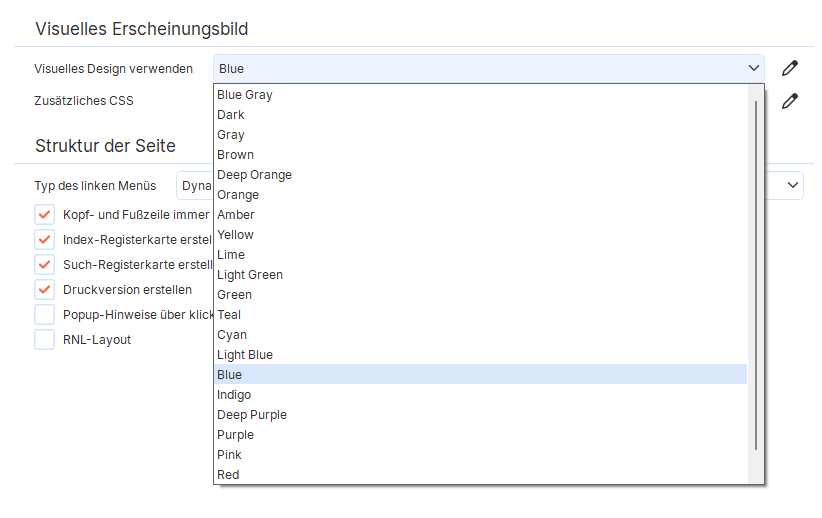Screen dimensions: 822x518
Task: Select Light Green theme entry
Action: coord(250,275)
